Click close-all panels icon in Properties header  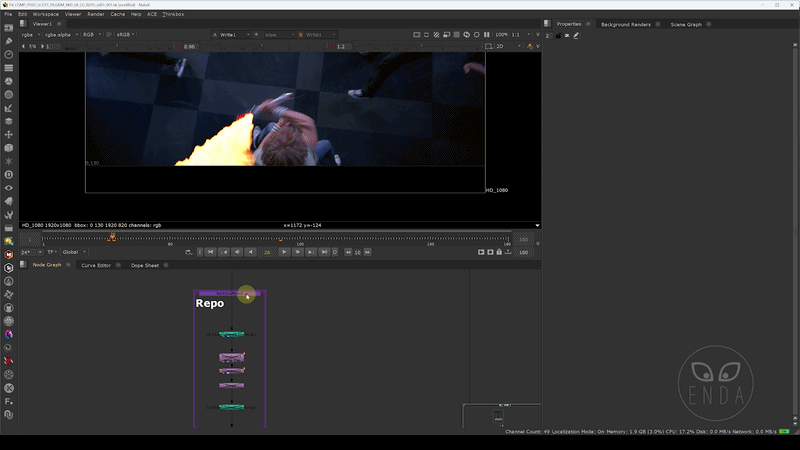pyautogui.click(x=567, y=36)
